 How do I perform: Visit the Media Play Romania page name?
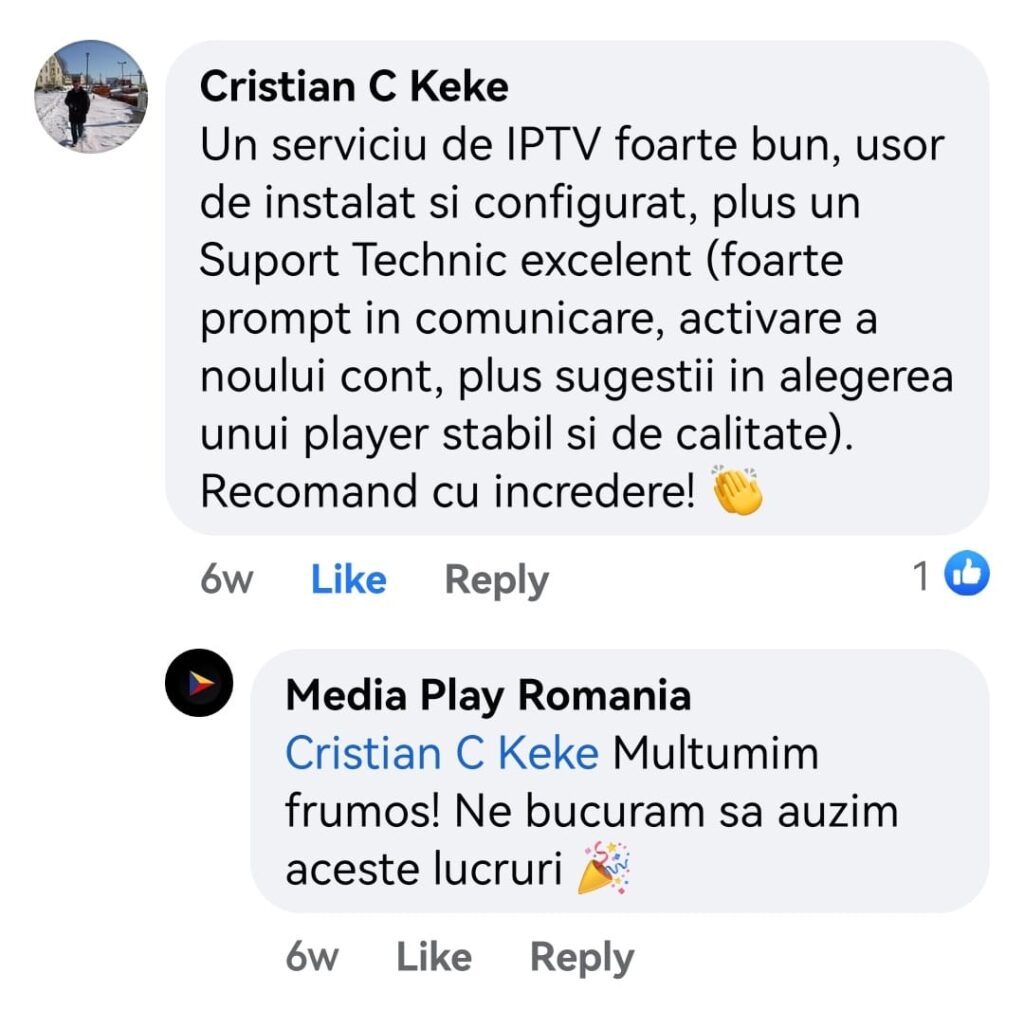488,695
